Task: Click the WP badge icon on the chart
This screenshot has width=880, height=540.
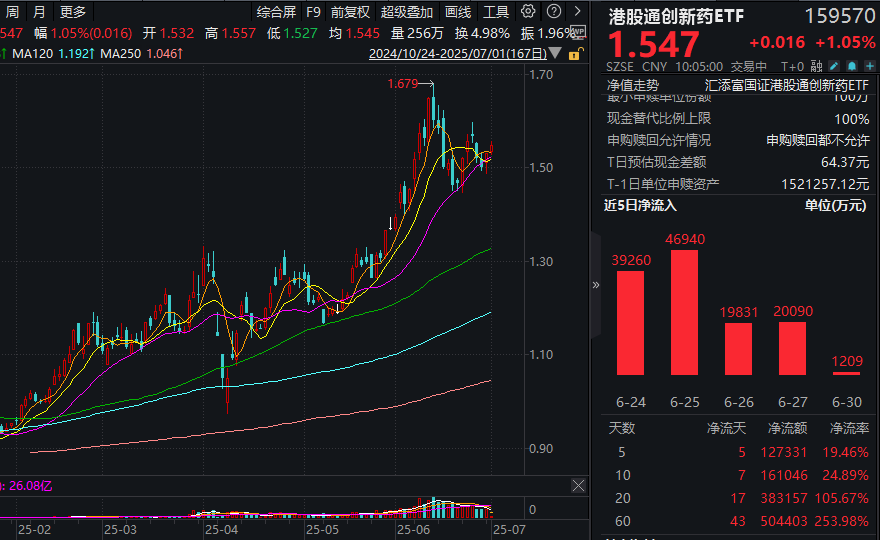Action: click(x=577, y=32)
